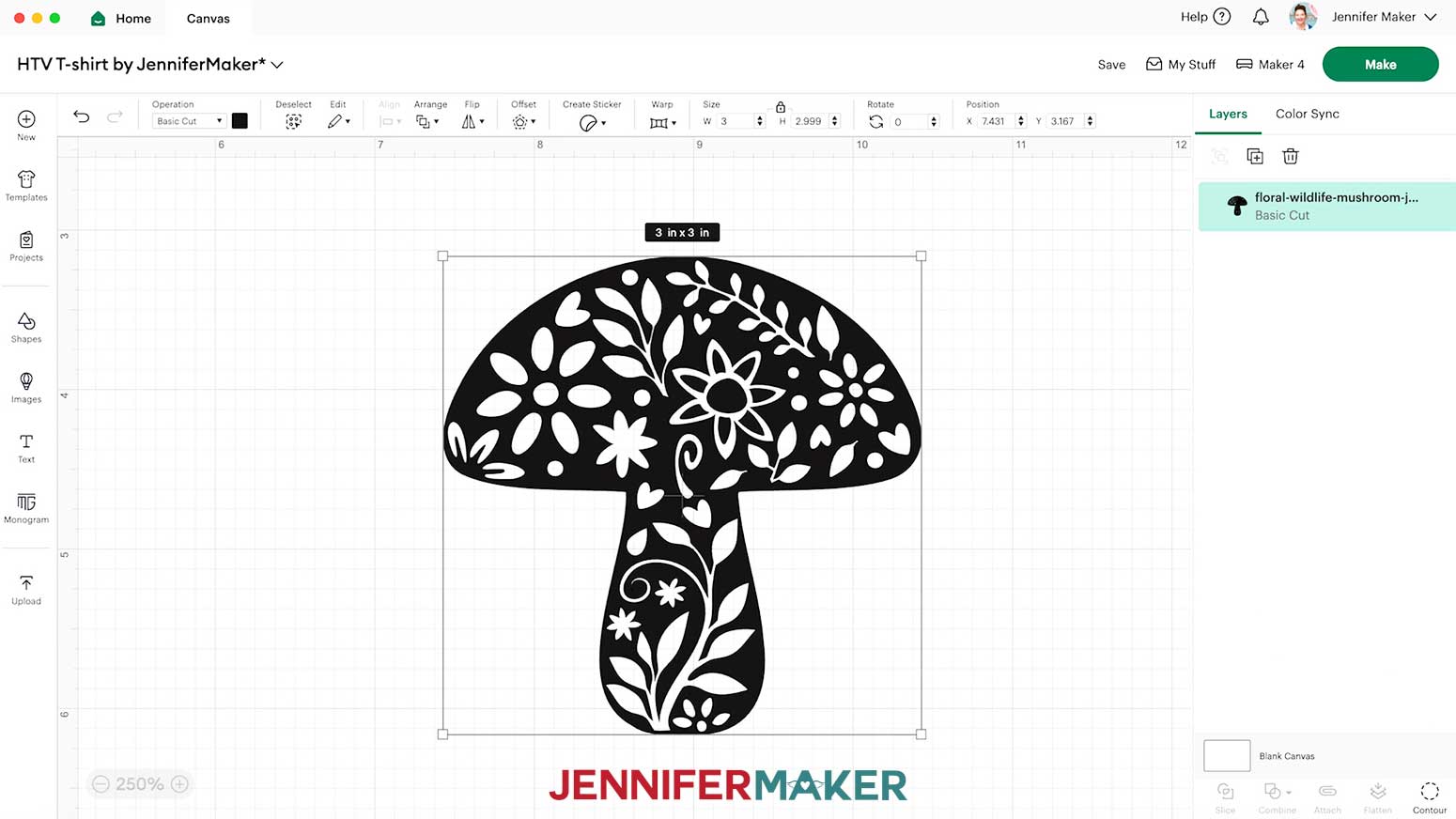The image size is (1456, 819).
Task: Undo the last action
Action: [x=82, y=116]
